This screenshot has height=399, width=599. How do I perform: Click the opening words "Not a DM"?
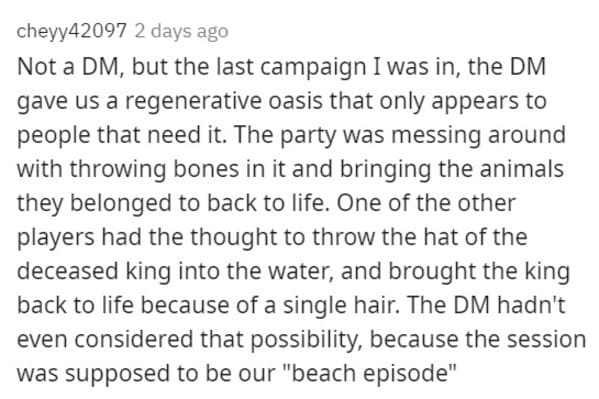70,66
